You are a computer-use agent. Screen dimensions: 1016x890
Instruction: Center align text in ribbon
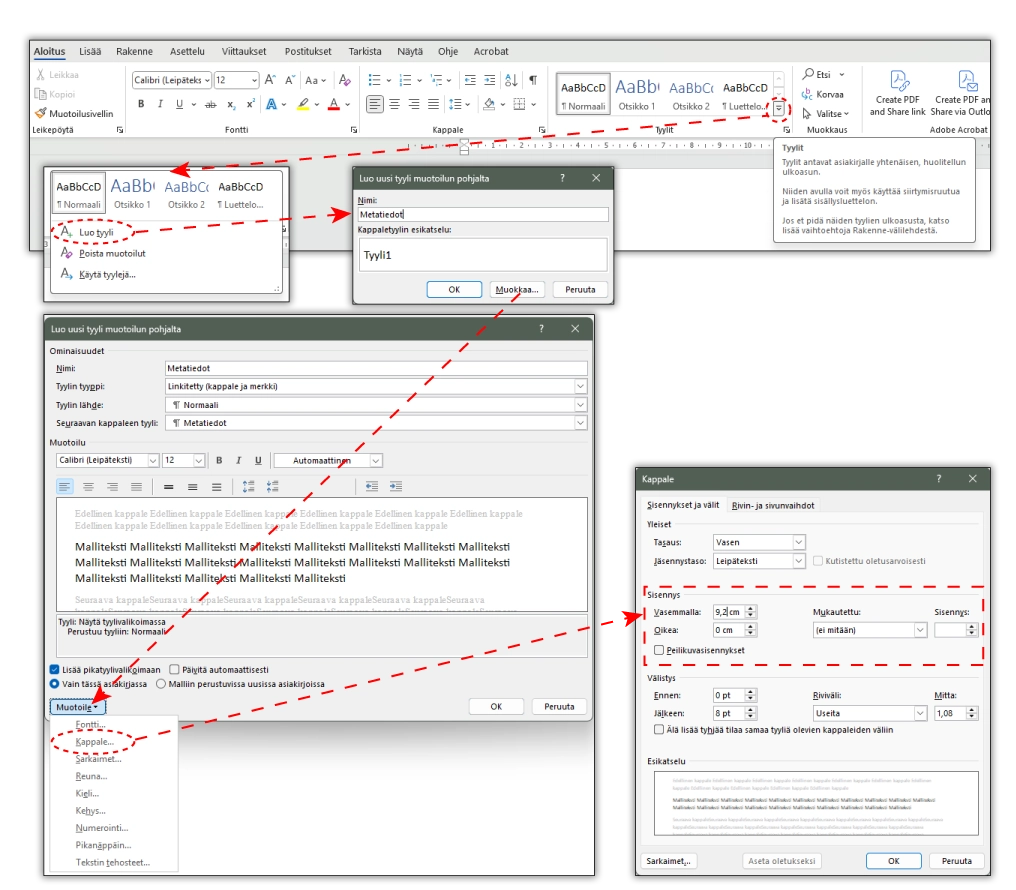tap(395, 104)
